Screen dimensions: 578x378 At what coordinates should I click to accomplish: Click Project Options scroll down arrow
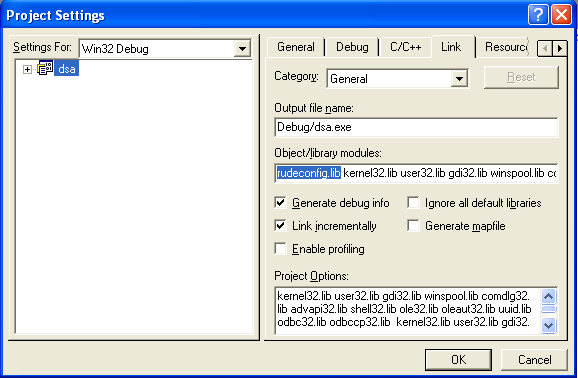549,325
